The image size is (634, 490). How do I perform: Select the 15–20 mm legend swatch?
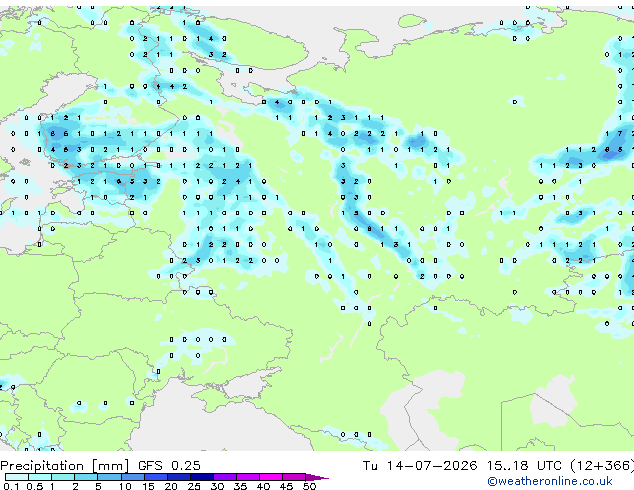point(156,477)
